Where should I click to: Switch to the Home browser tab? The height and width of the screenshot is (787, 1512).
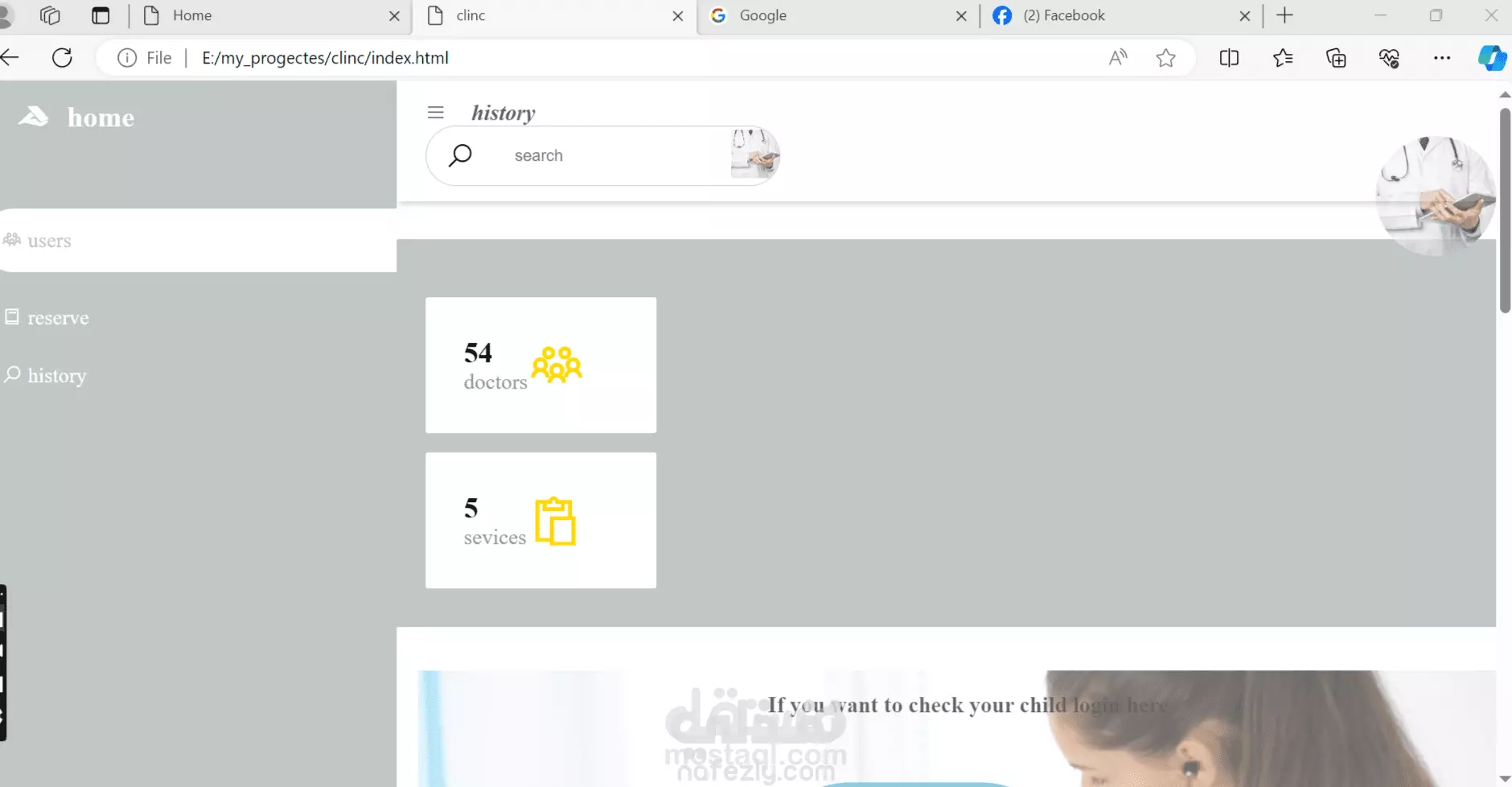269,16
